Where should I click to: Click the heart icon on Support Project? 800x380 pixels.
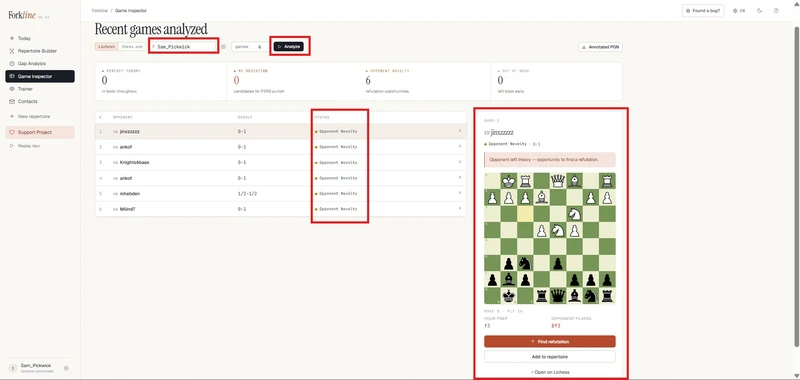pos(12,132)
